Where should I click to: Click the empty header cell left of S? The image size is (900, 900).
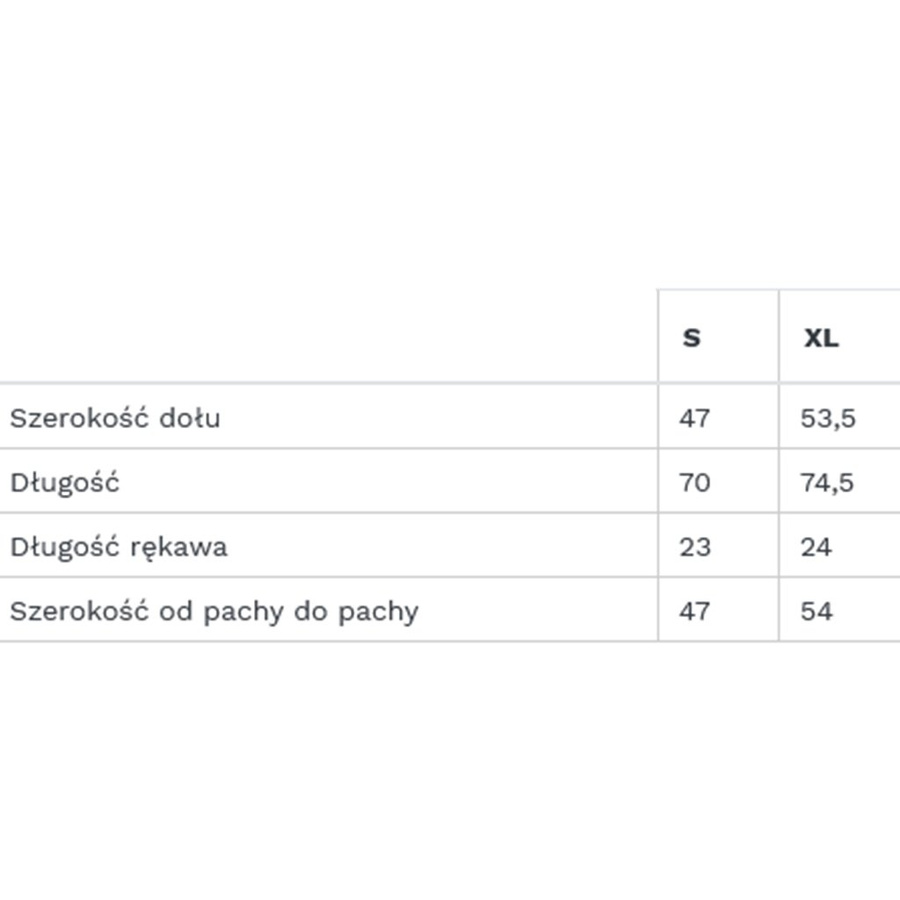(x=328, y=338)
